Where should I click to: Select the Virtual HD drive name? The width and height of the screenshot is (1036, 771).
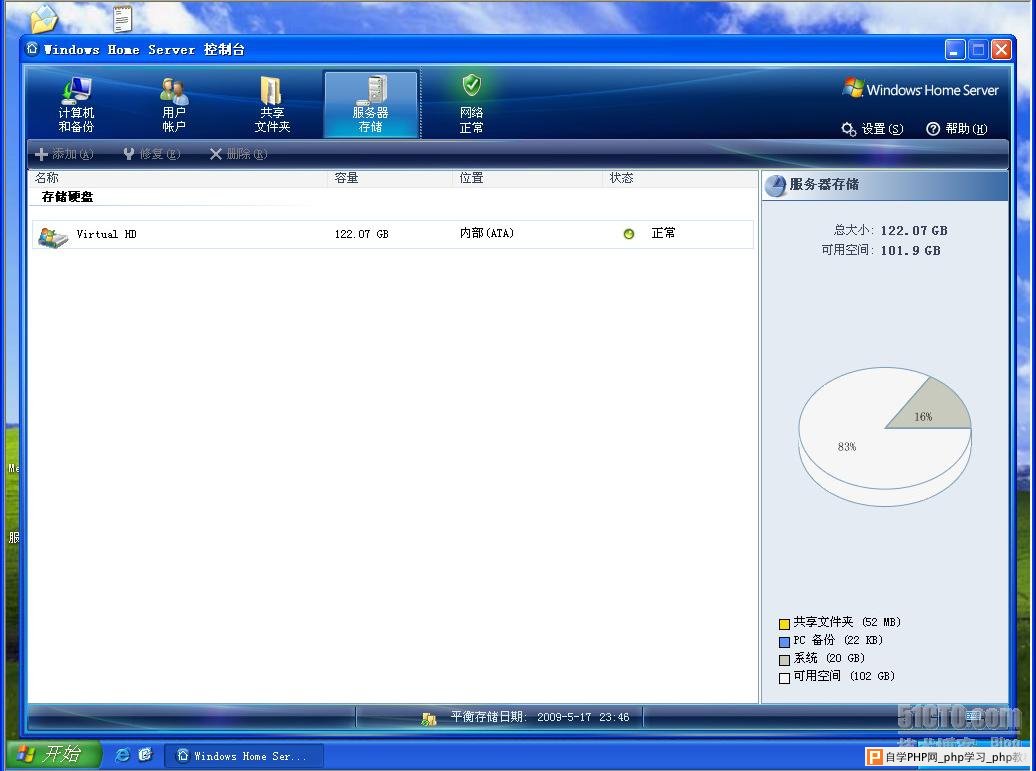coord(106,234)
